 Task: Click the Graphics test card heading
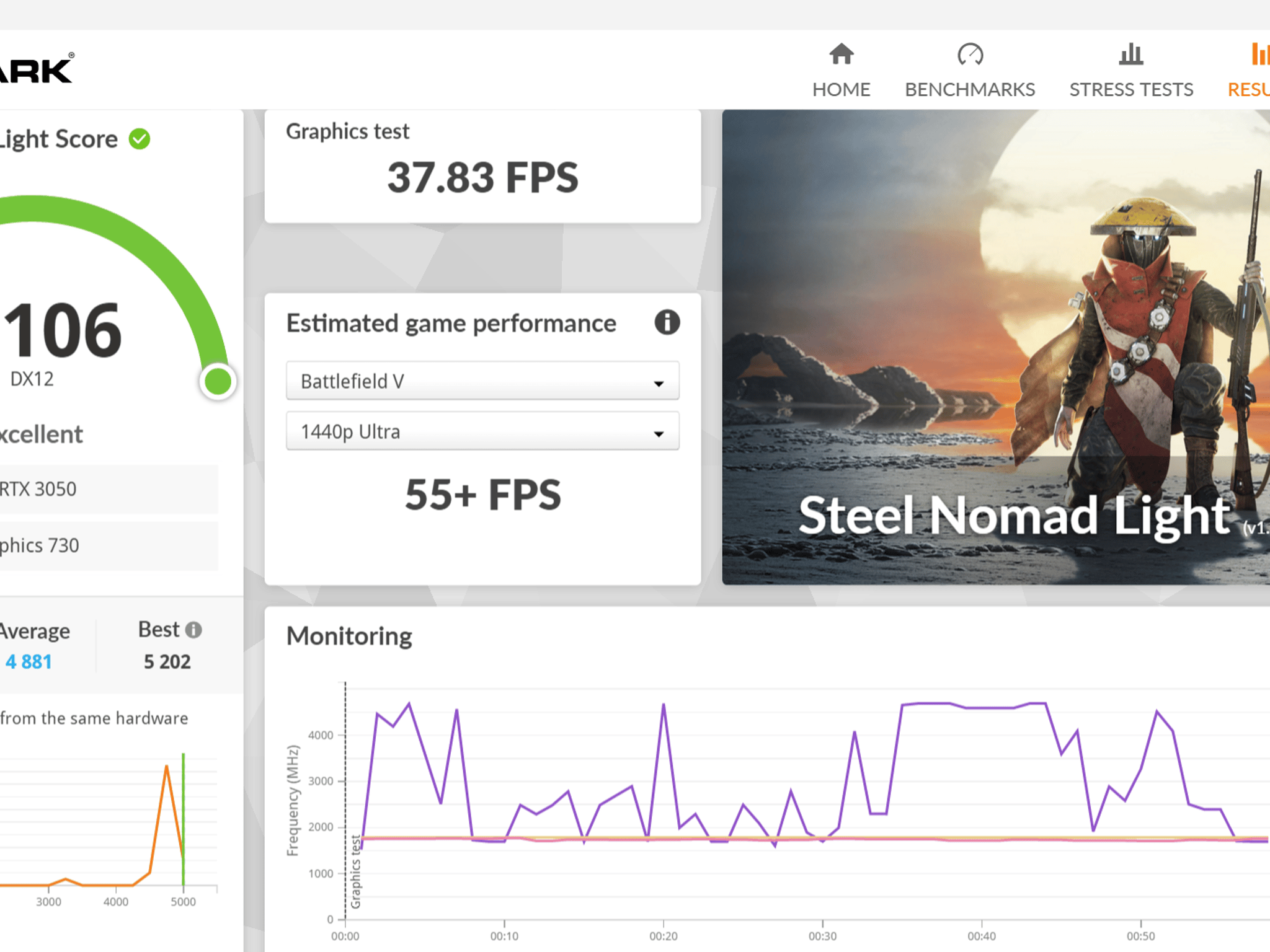coord(347,131)
